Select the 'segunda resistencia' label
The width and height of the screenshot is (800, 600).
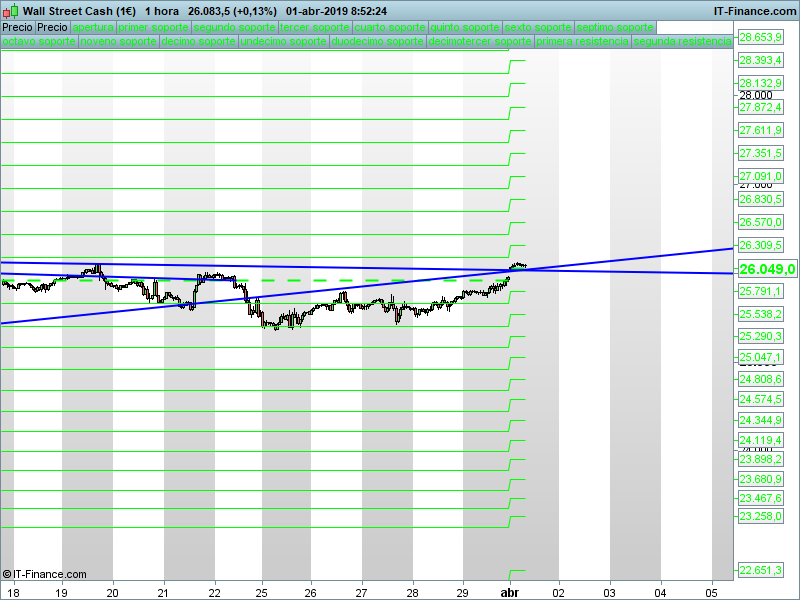(x=682, y=42)
